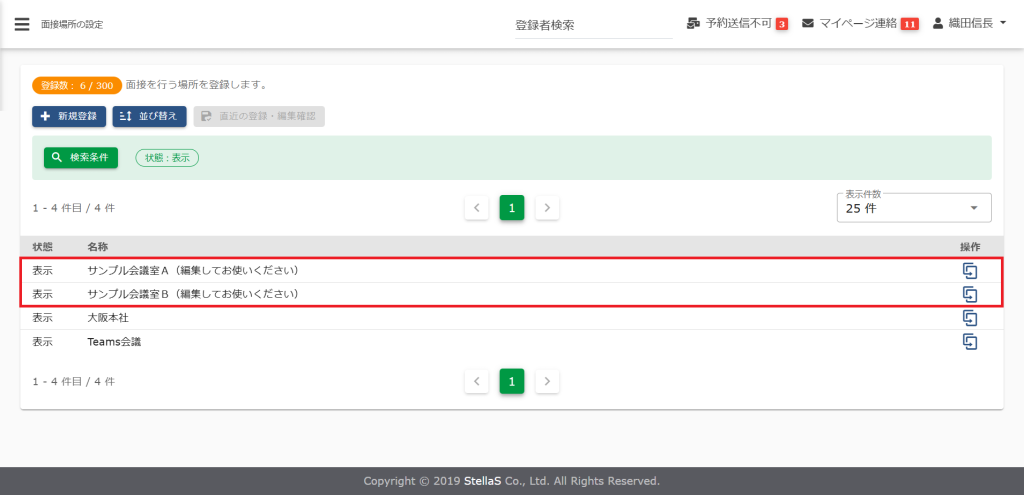1024x495 pixels.
Task: Expand the 表示件数 dropdown
Action: click(913, 208)
